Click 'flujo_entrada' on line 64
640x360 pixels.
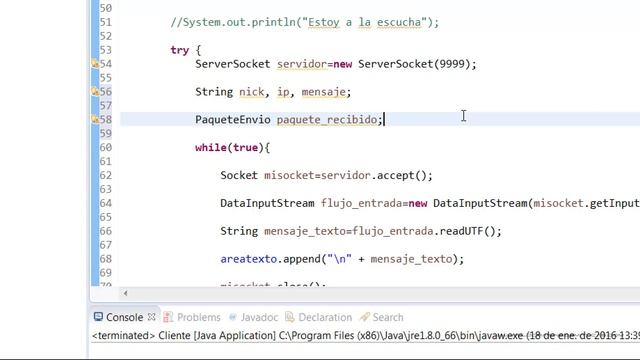(x=362, y=203)
